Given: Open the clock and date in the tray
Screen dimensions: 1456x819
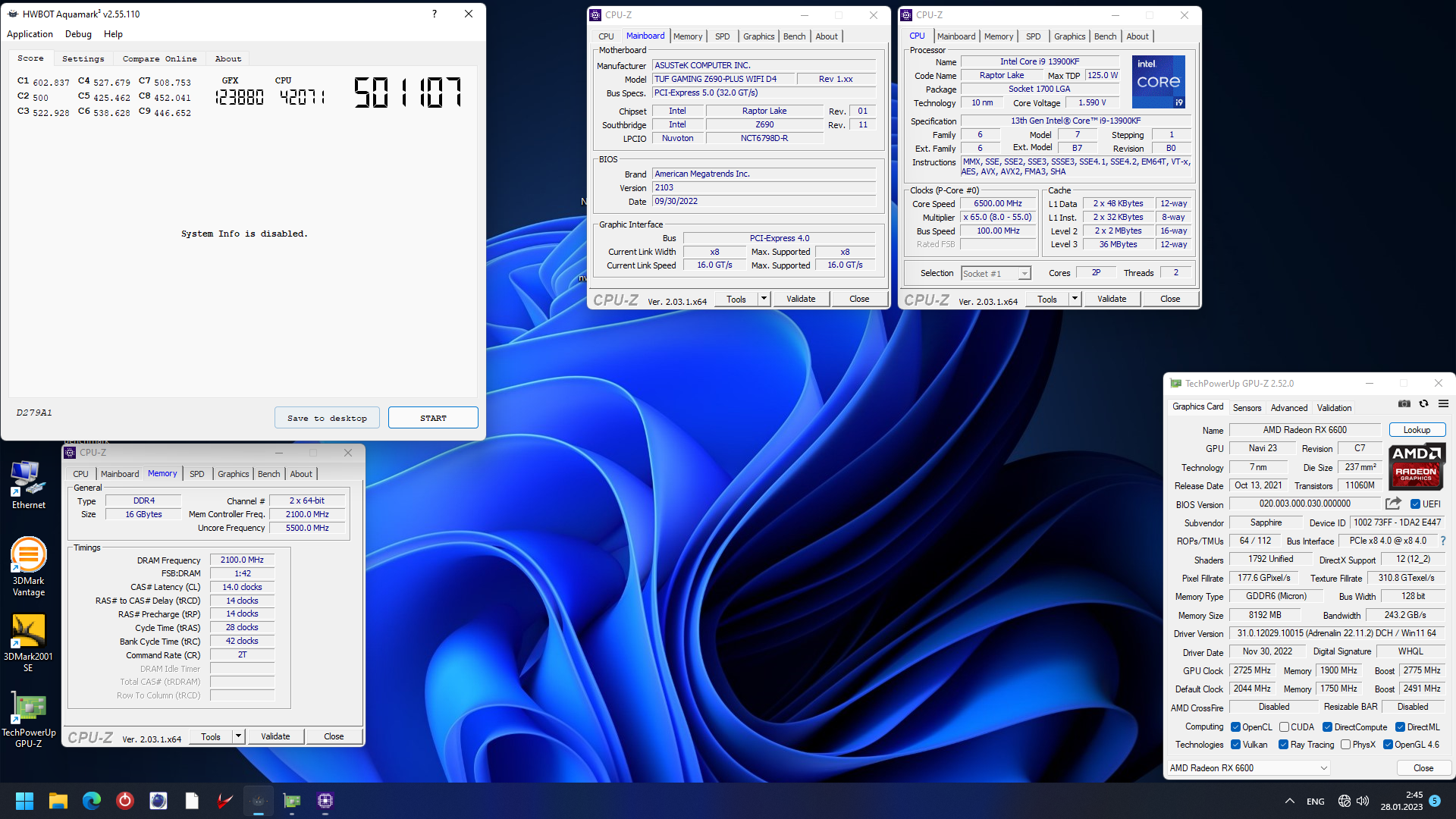Looking at the screenshot, I should click(x=1401, y=801).
